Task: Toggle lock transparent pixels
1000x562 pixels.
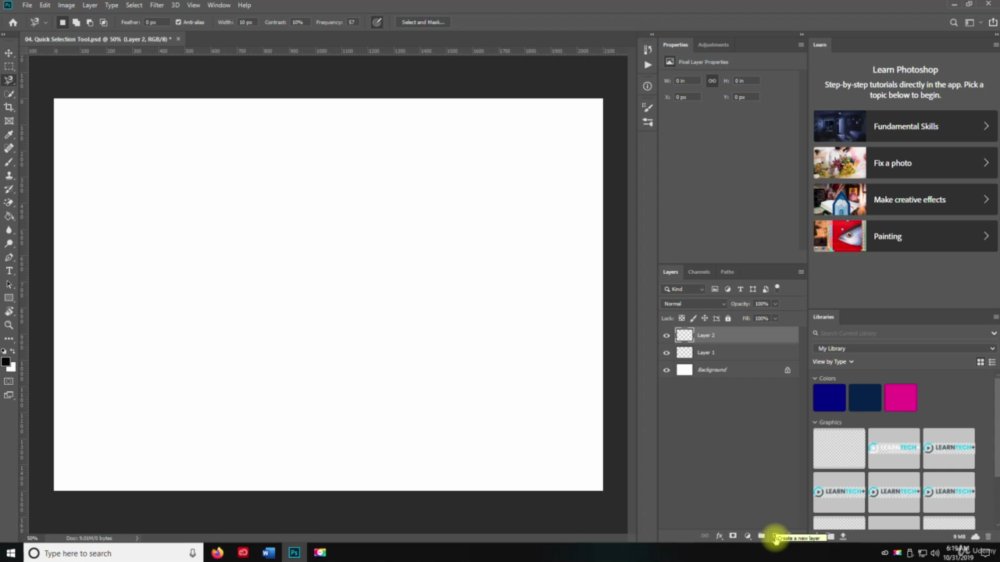Action: click(x=682, y=318)
